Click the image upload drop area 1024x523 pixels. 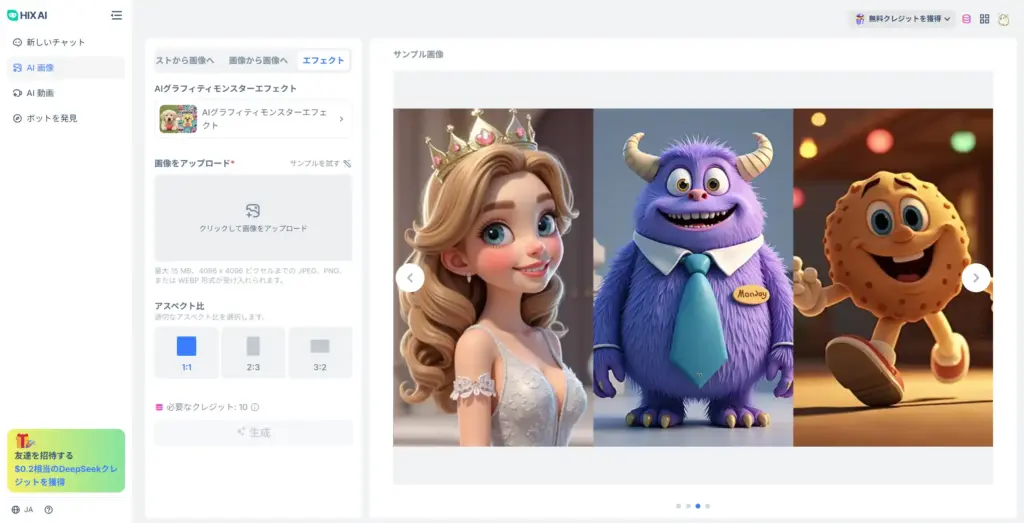tap(253, 217)
